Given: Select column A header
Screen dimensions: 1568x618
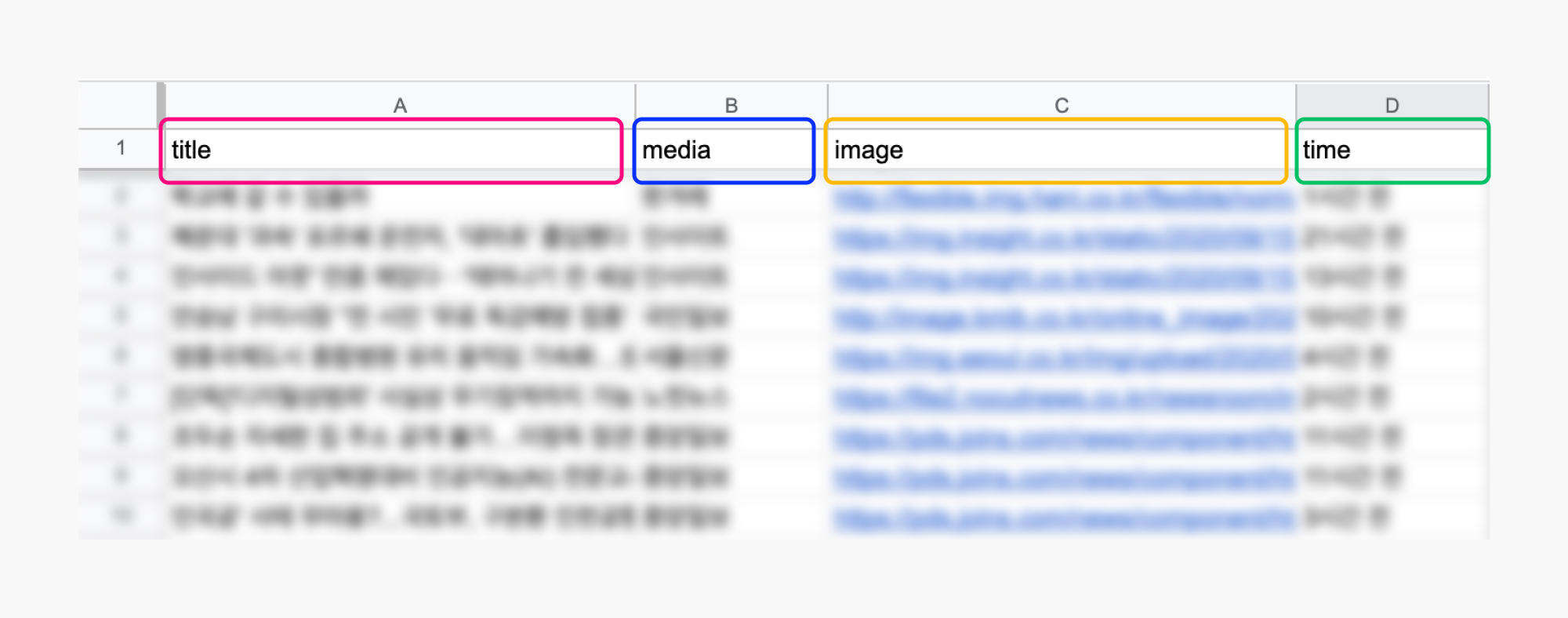Looking at the screenshot, I should (x=400, y=105).
